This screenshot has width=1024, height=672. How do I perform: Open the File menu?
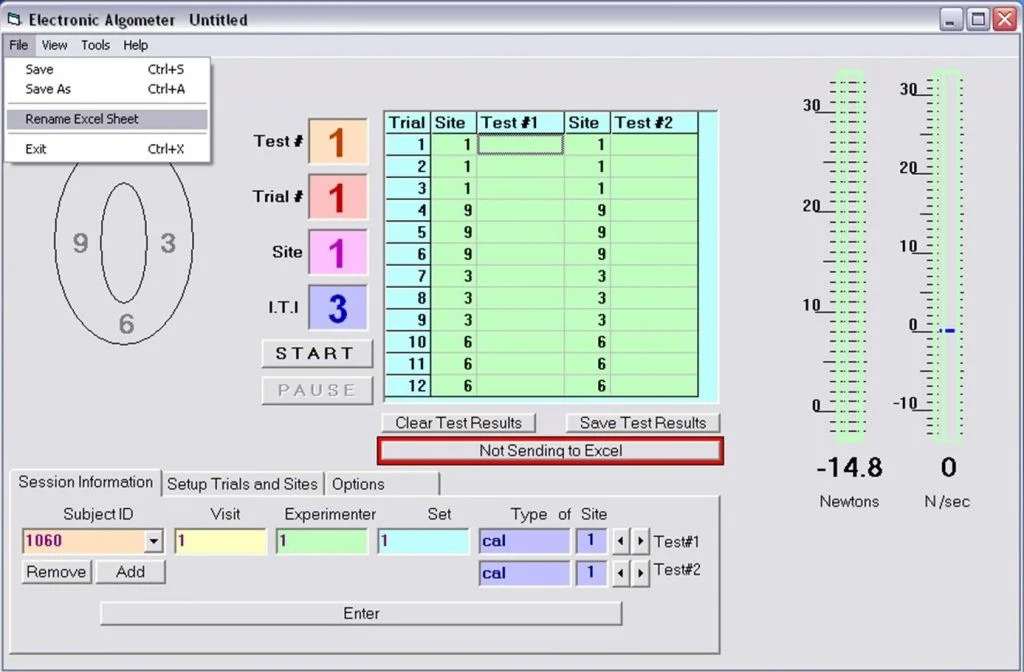tap(18, 45)
